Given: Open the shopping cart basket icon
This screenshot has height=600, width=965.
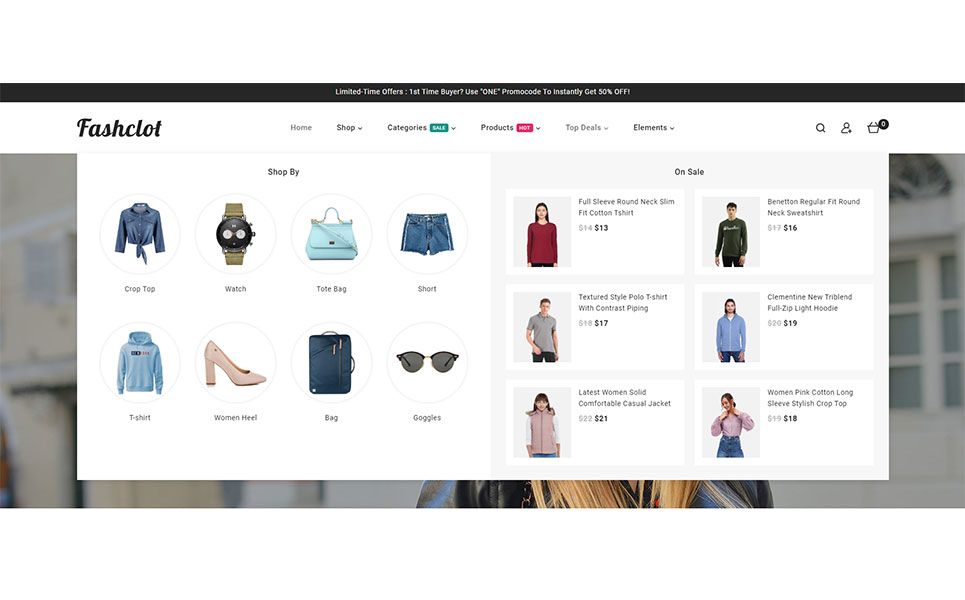Looking at the screenshot, I should click(874, 128).
